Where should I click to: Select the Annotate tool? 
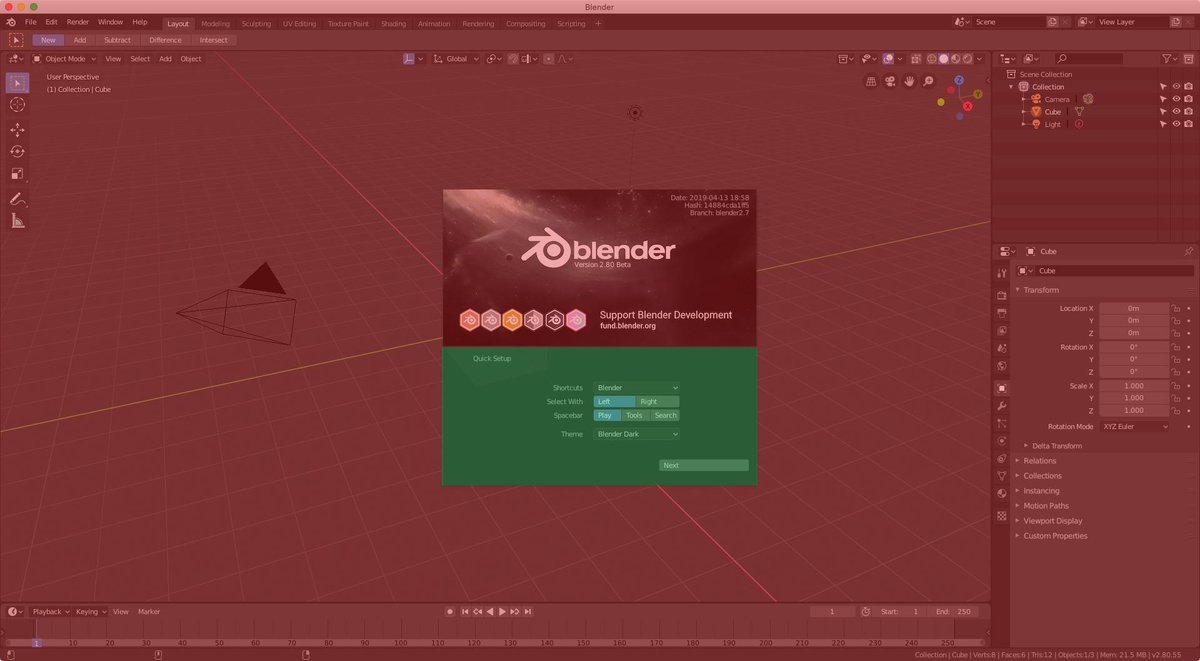[x=17, y=199]
